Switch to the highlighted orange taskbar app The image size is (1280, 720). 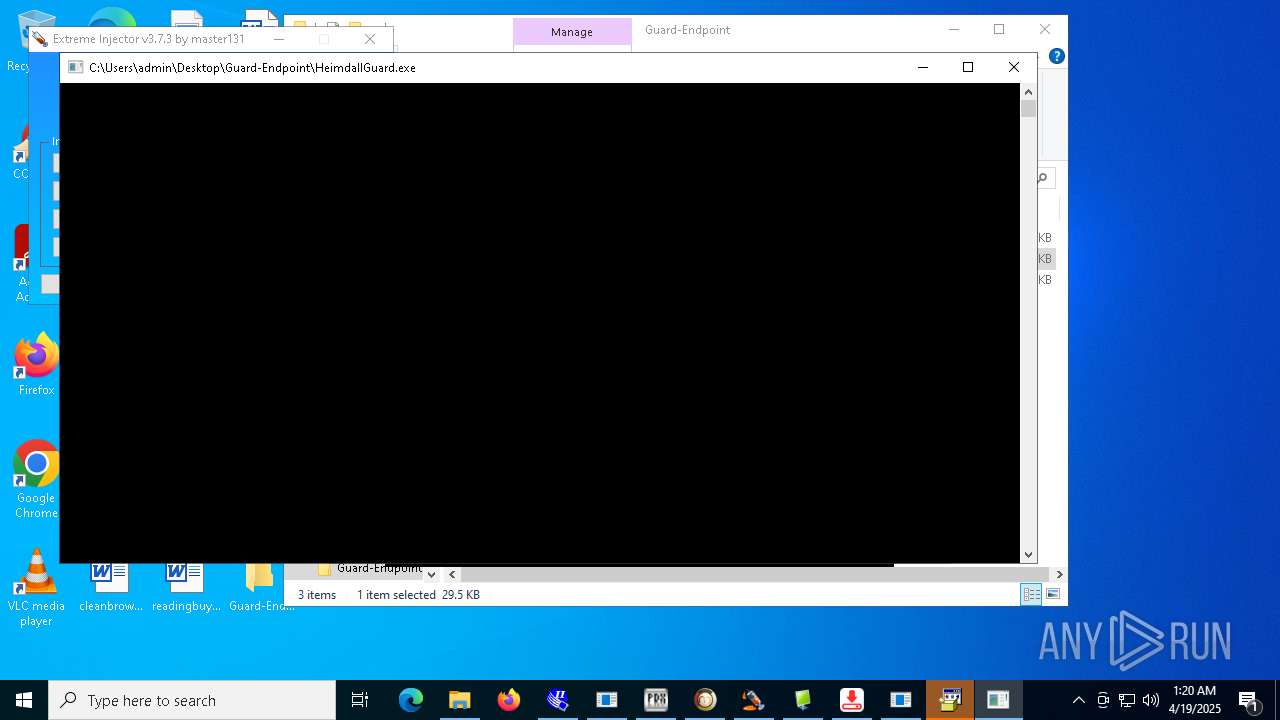tap(950, 700)
